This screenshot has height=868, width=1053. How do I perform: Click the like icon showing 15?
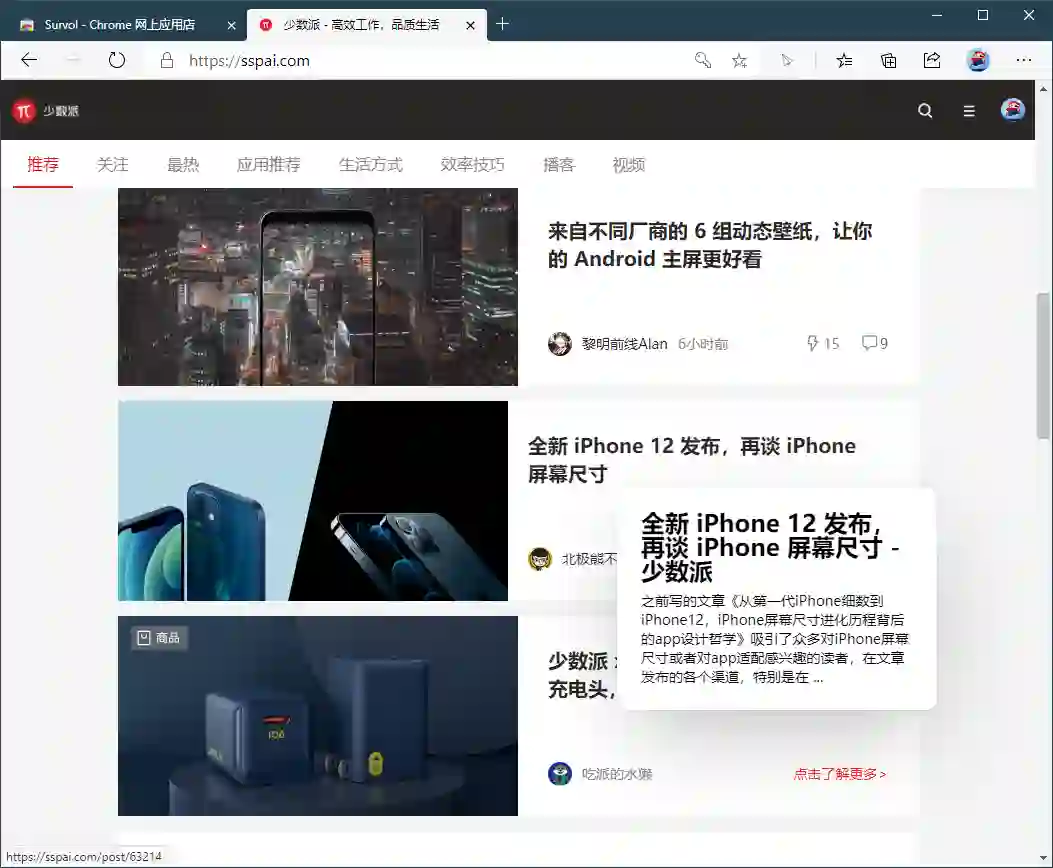812,343
